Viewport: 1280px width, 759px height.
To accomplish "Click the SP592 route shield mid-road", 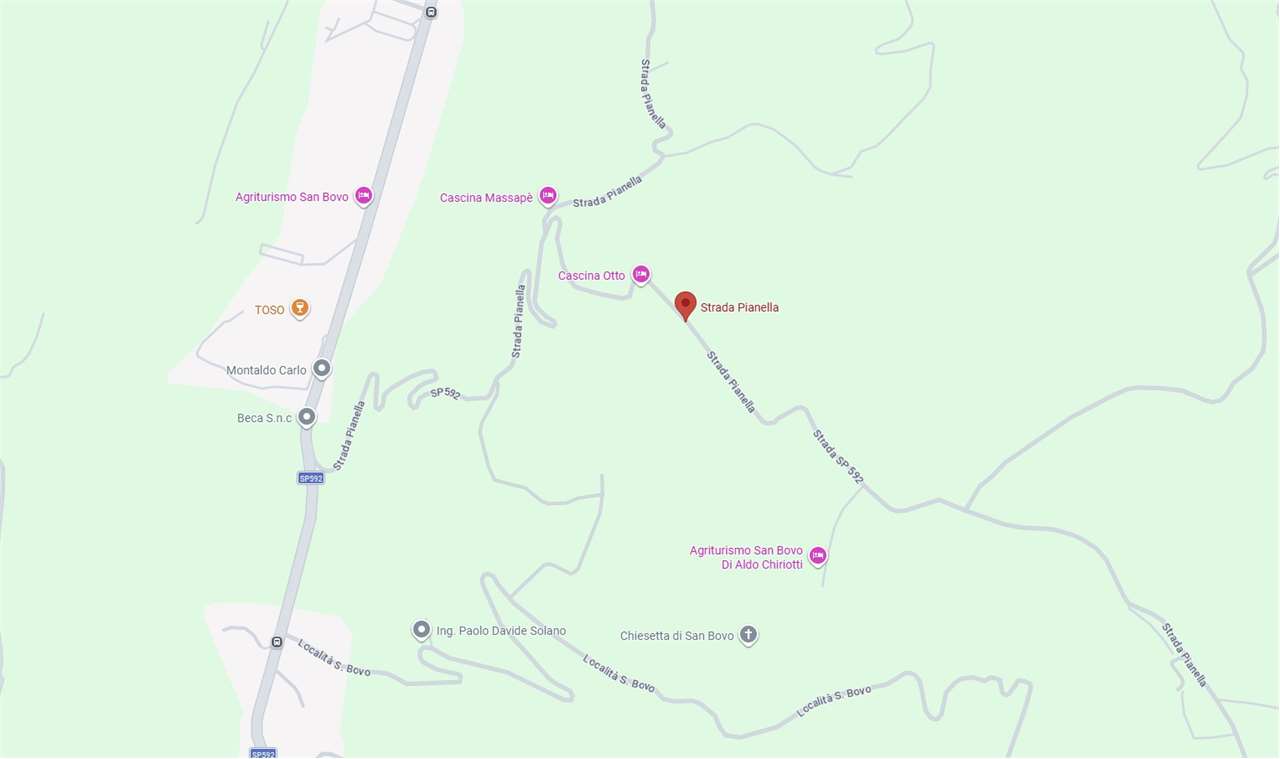I will pos(311,478).
